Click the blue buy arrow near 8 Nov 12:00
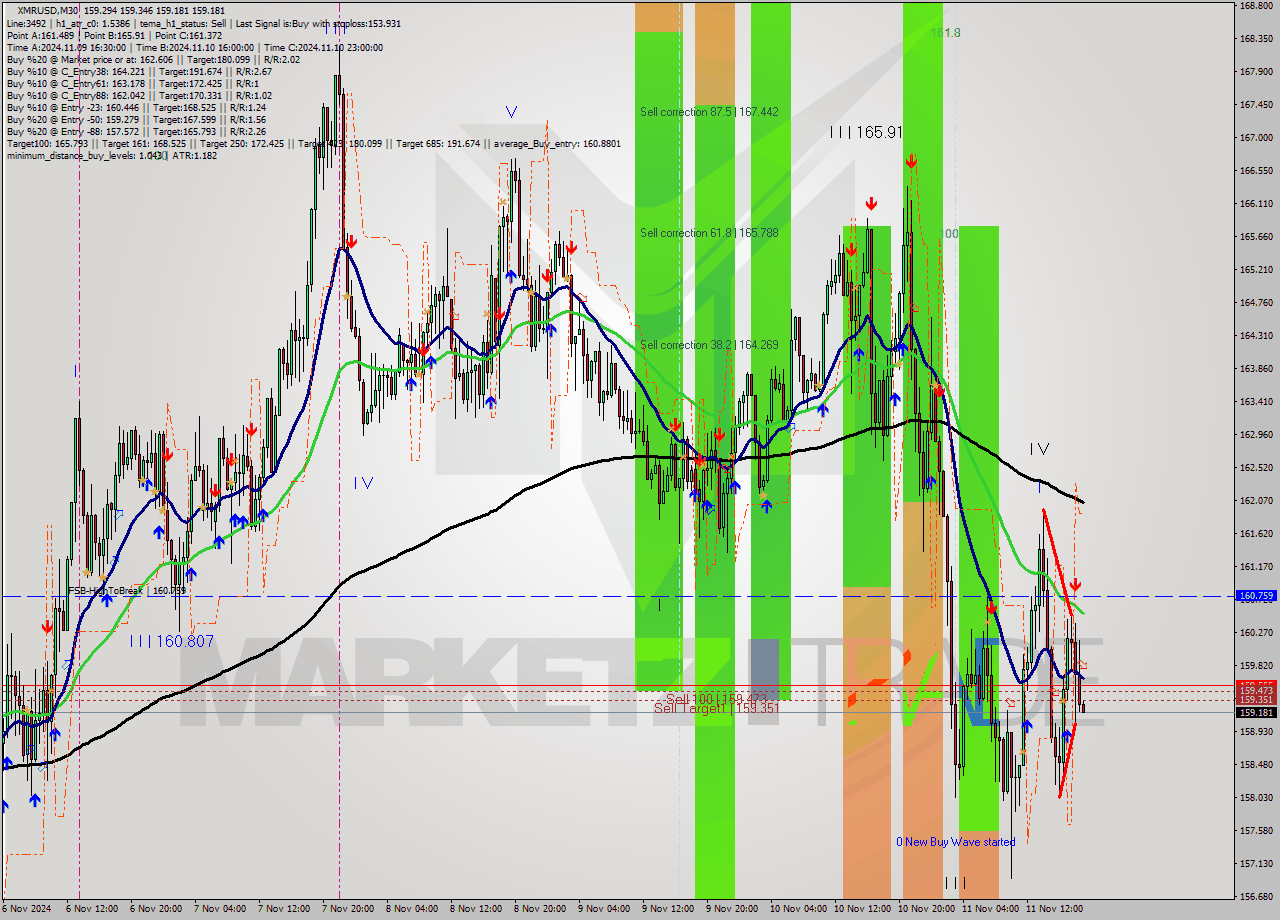Viewport: 1280px width, 920px height. 490,402
